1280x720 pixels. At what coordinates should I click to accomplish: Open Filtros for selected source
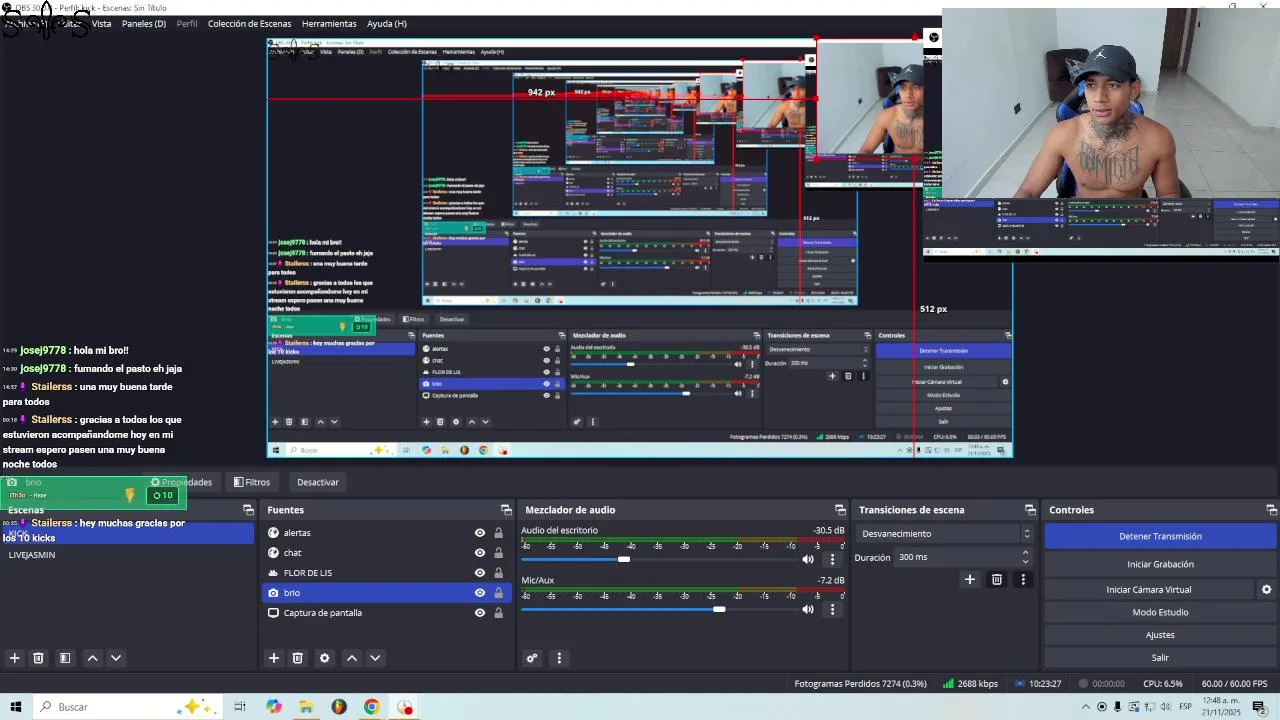click(252, 482)
